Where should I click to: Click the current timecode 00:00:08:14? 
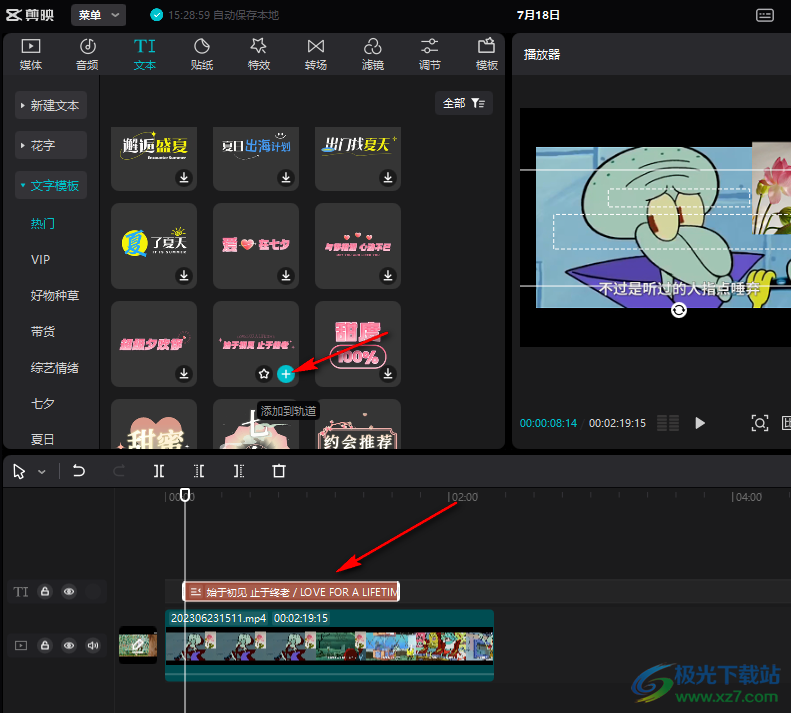[x=548, y=423]
